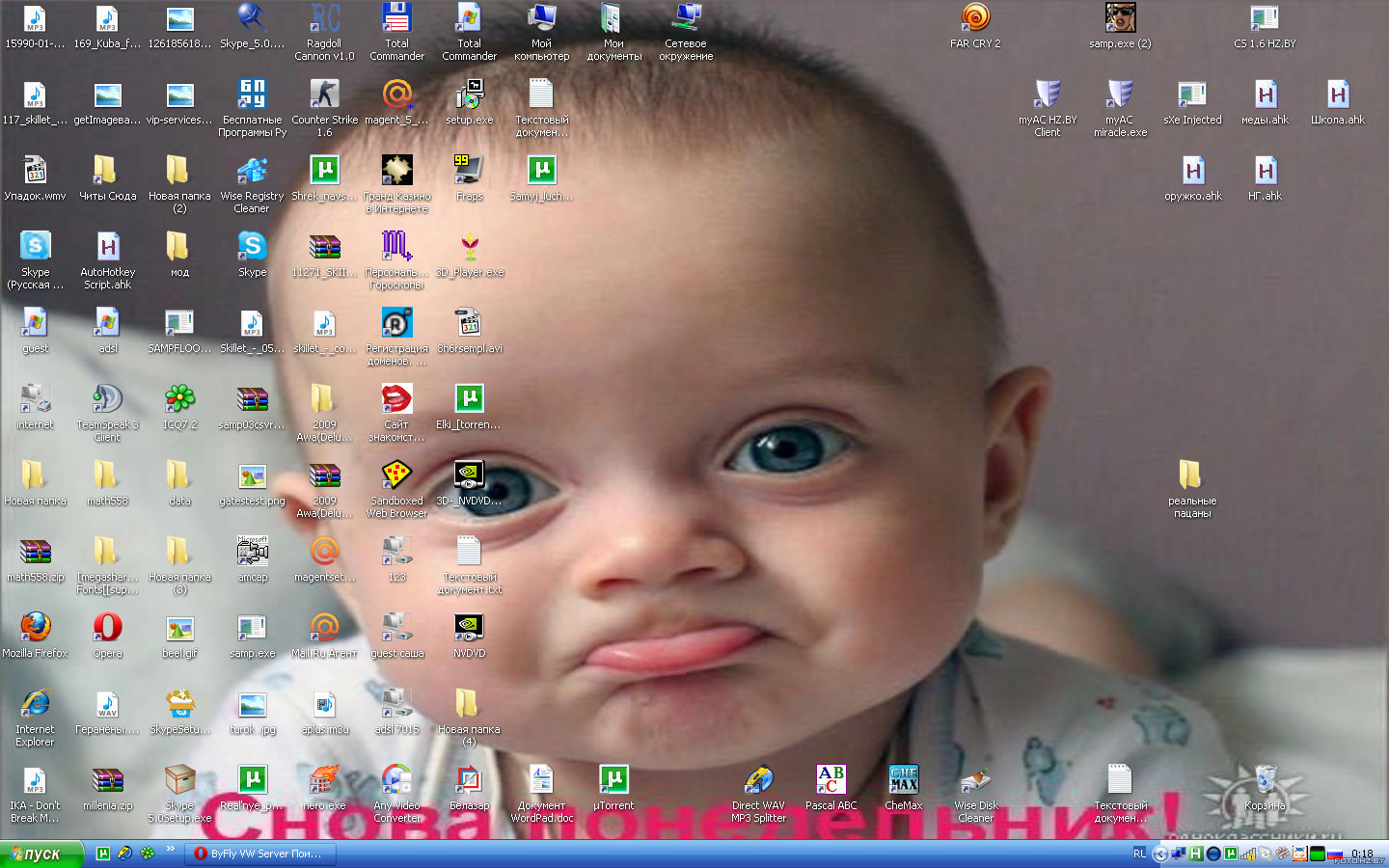Open the math558.zip archive
Viewport: 1389px width, 868px height.
pyautogui.click(x=36, y=559)
